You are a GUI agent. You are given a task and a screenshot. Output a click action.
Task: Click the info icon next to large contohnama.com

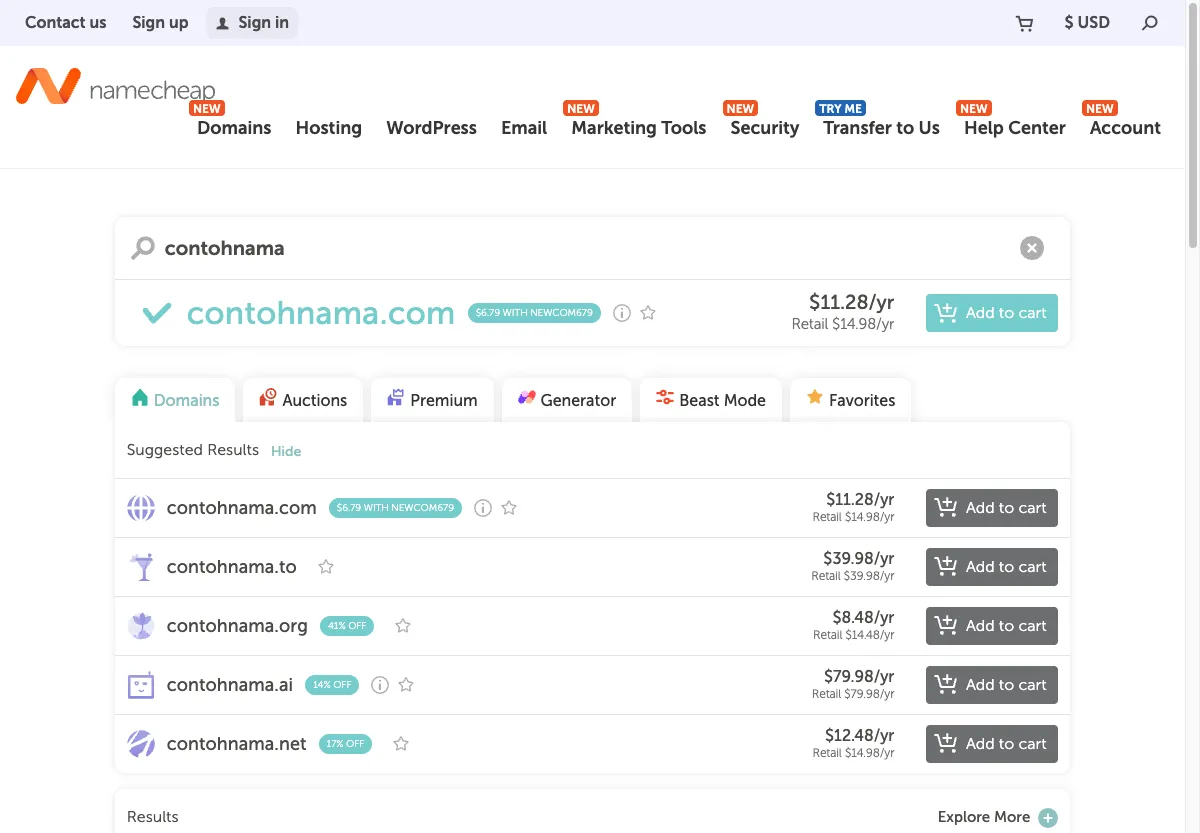point(621,313)
